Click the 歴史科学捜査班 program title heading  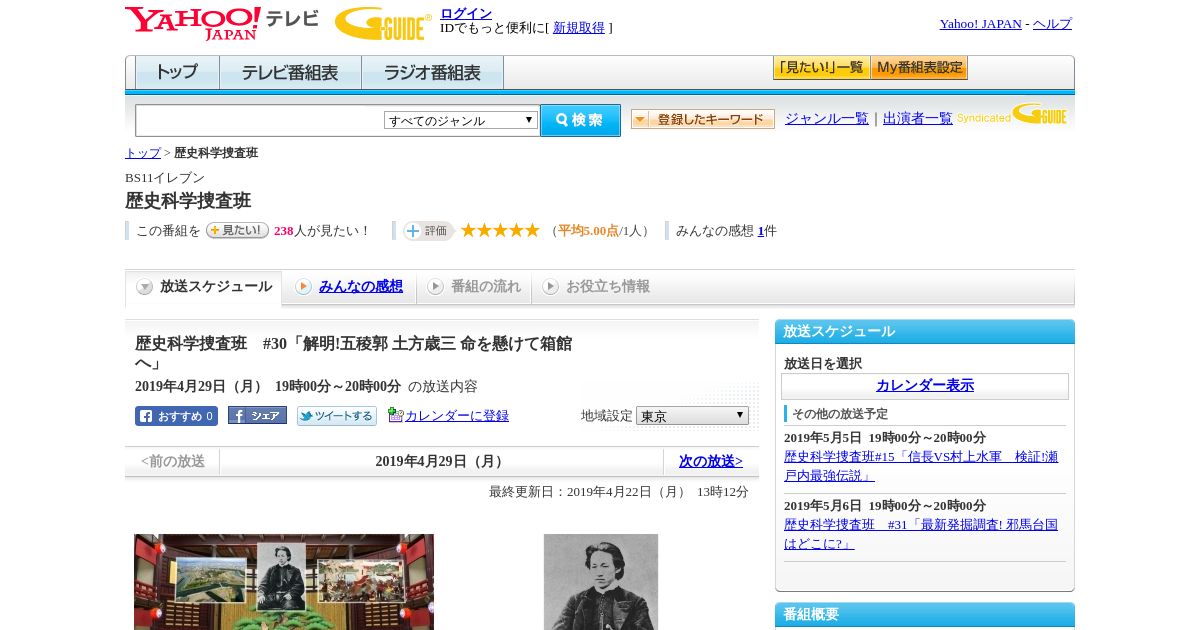tap(188, 201)
